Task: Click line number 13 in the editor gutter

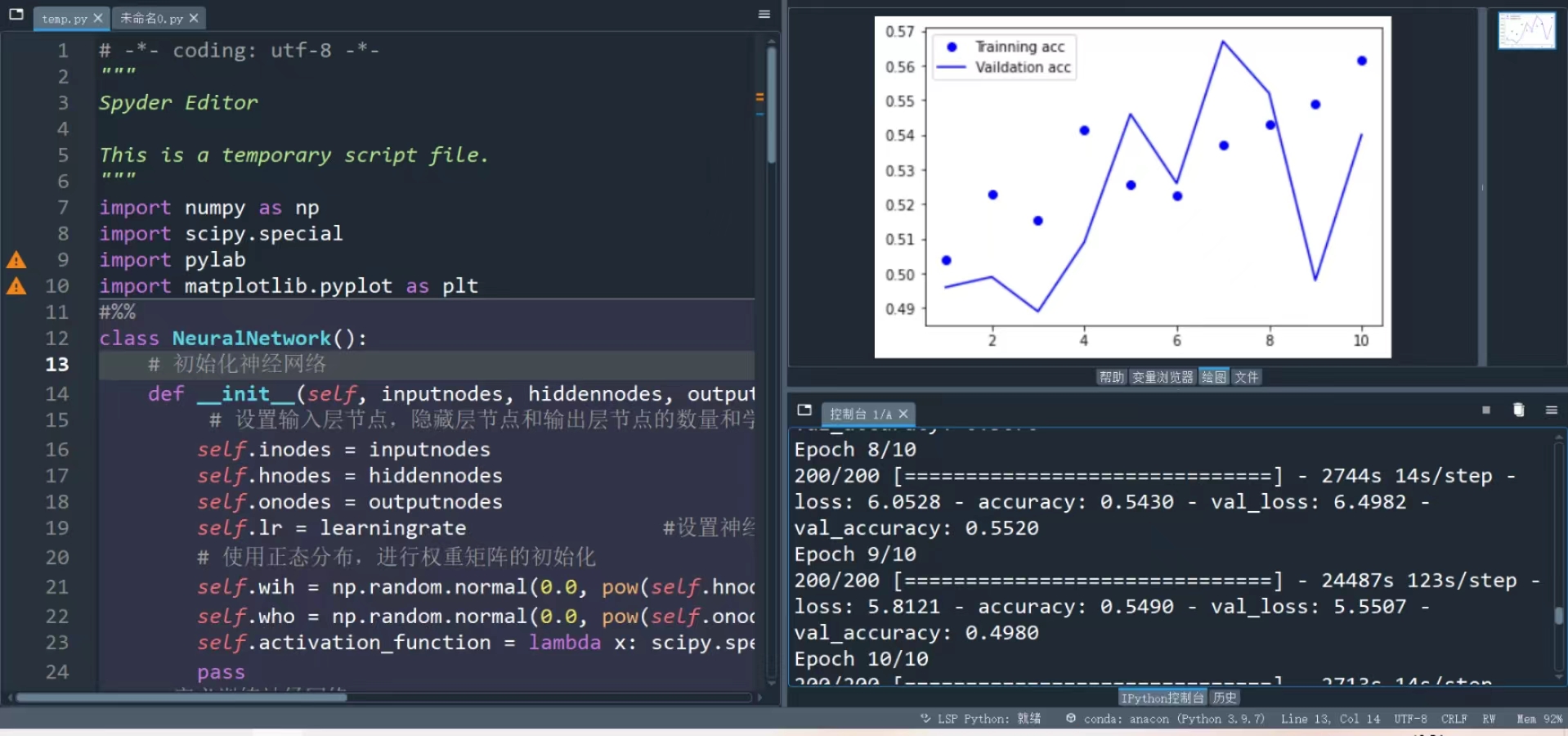Action: pyautogui.click(x=57, y=365)
